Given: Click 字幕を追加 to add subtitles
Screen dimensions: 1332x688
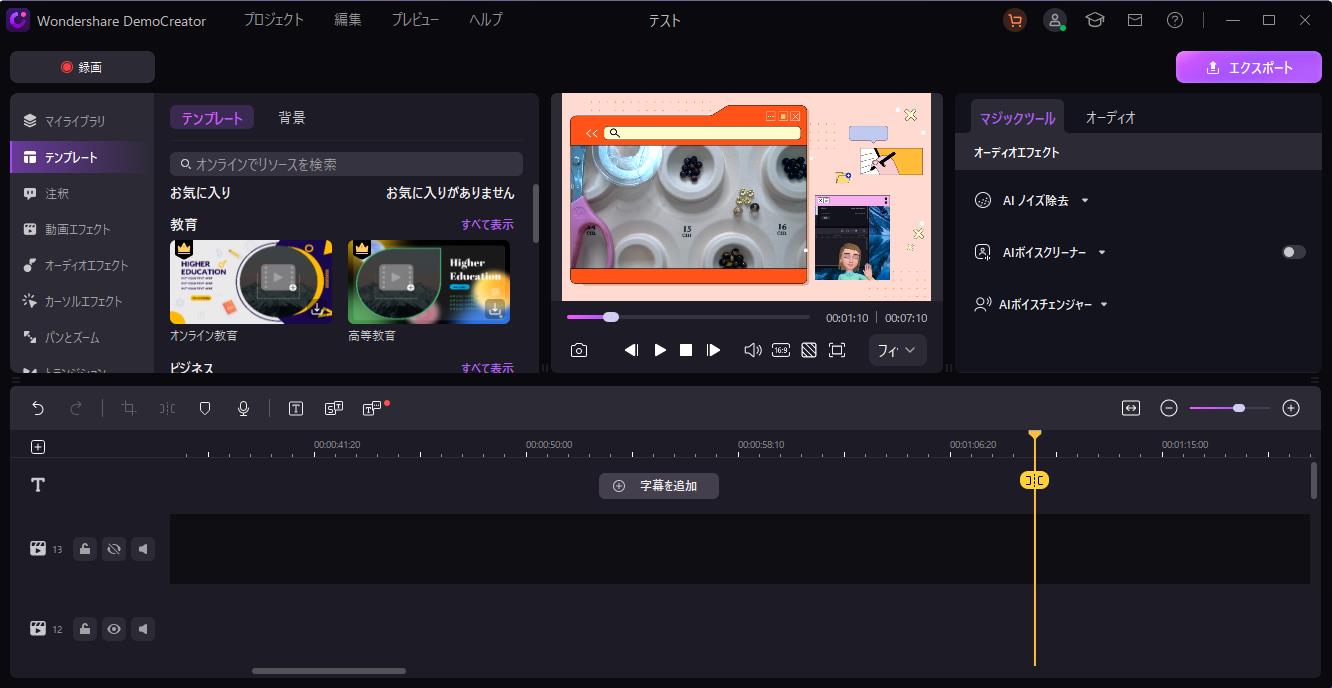Looking at the screenshot, I should 658,486.
